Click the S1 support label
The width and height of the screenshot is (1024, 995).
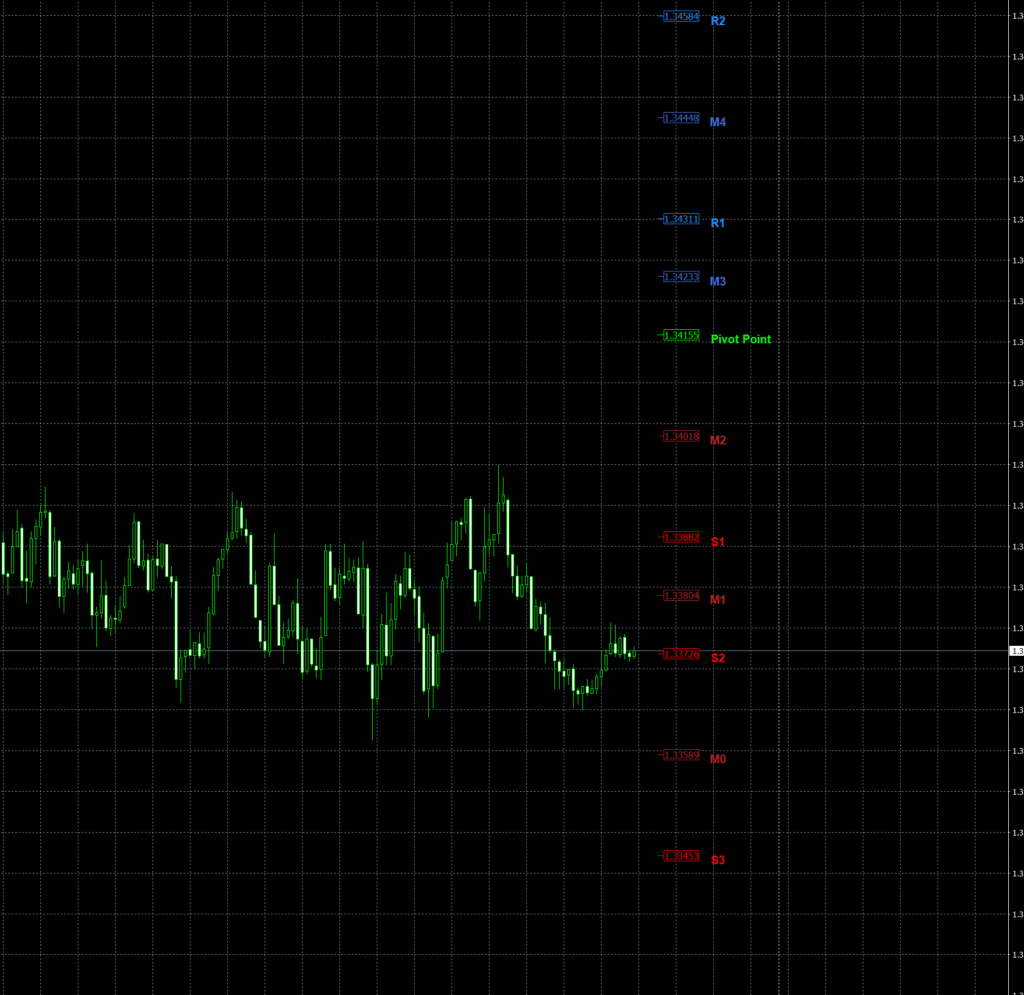[x=716, y=542]
